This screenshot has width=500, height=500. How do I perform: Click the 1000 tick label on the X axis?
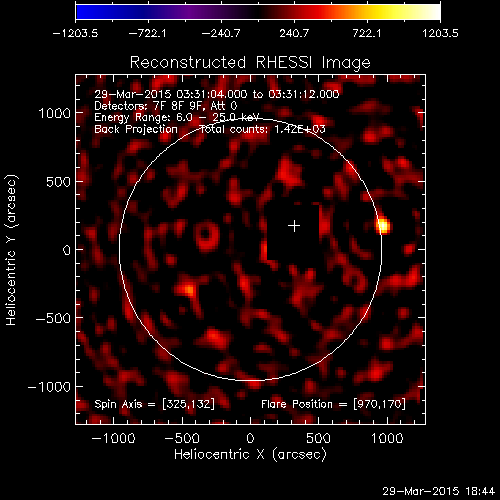pyautogui.click(x=387, y=438)
